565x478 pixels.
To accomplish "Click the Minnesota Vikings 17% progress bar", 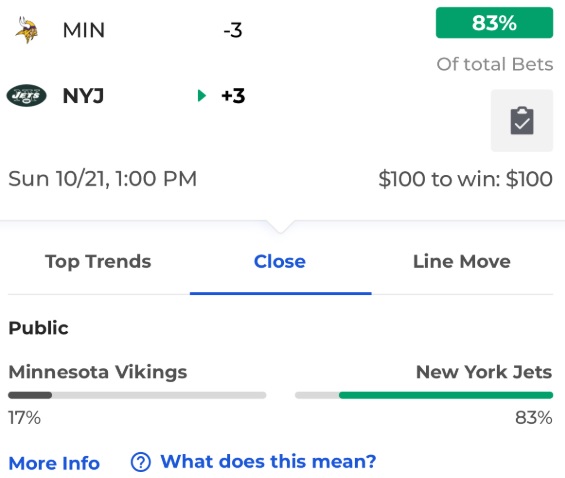I will coord(137,395).
